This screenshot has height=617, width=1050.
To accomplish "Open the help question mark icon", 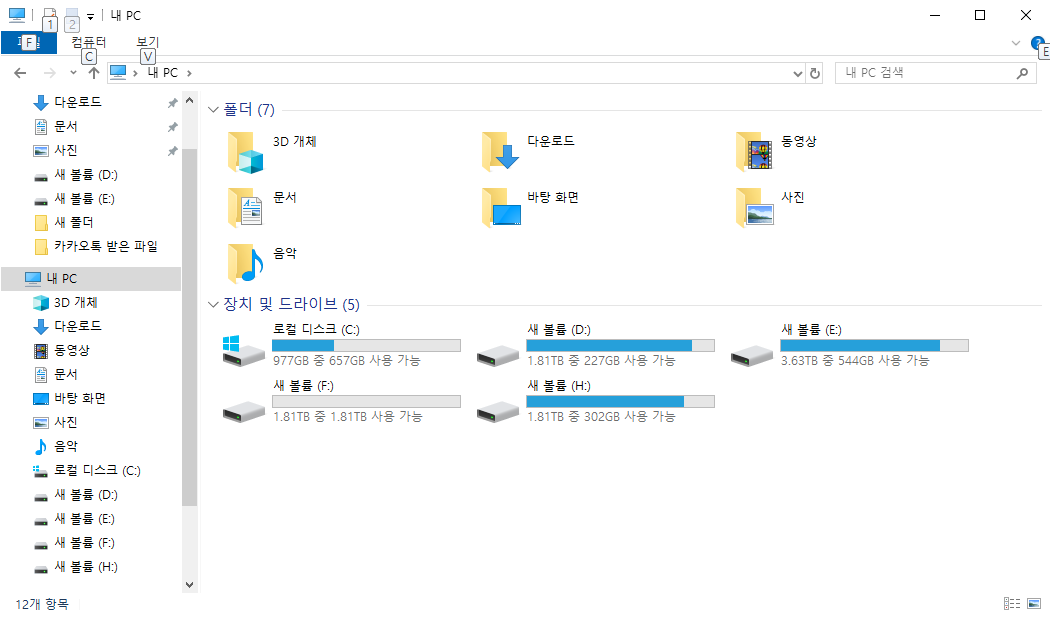I will pos(1037,43).
